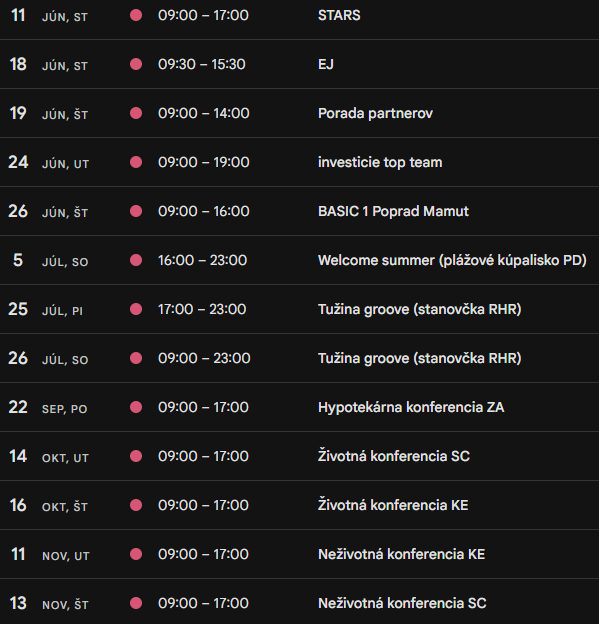
Task: Click the pink dot beside EJ event
Action: [x=136, y=64]
